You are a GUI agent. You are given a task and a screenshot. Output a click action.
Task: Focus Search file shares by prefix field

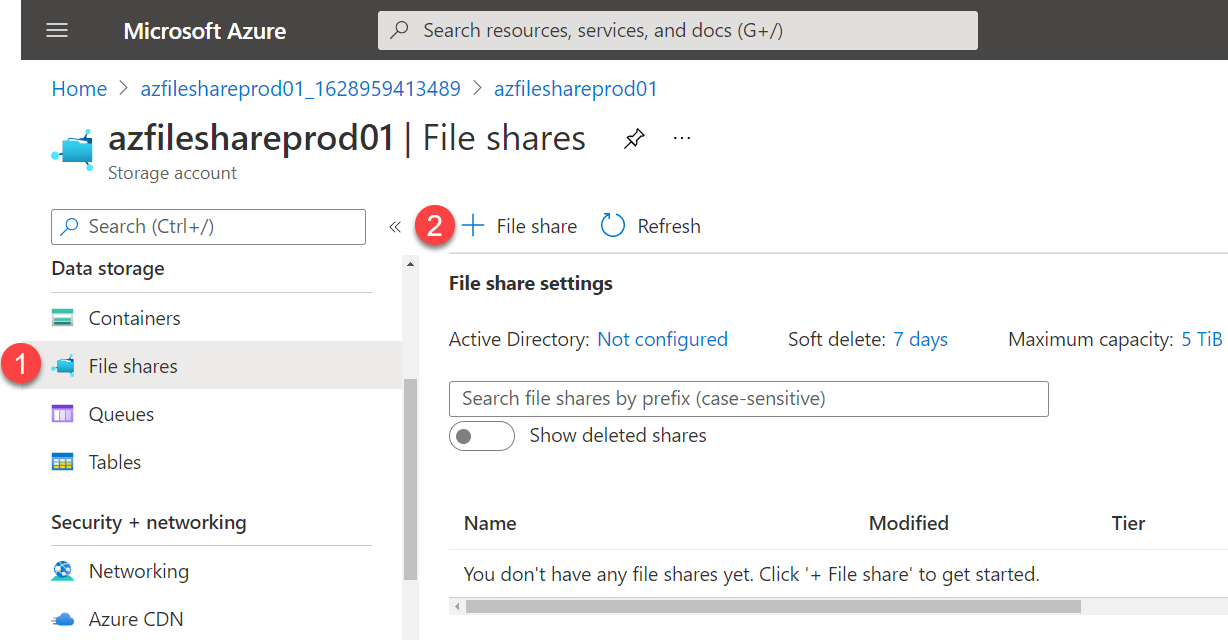[x=749, y=398]
